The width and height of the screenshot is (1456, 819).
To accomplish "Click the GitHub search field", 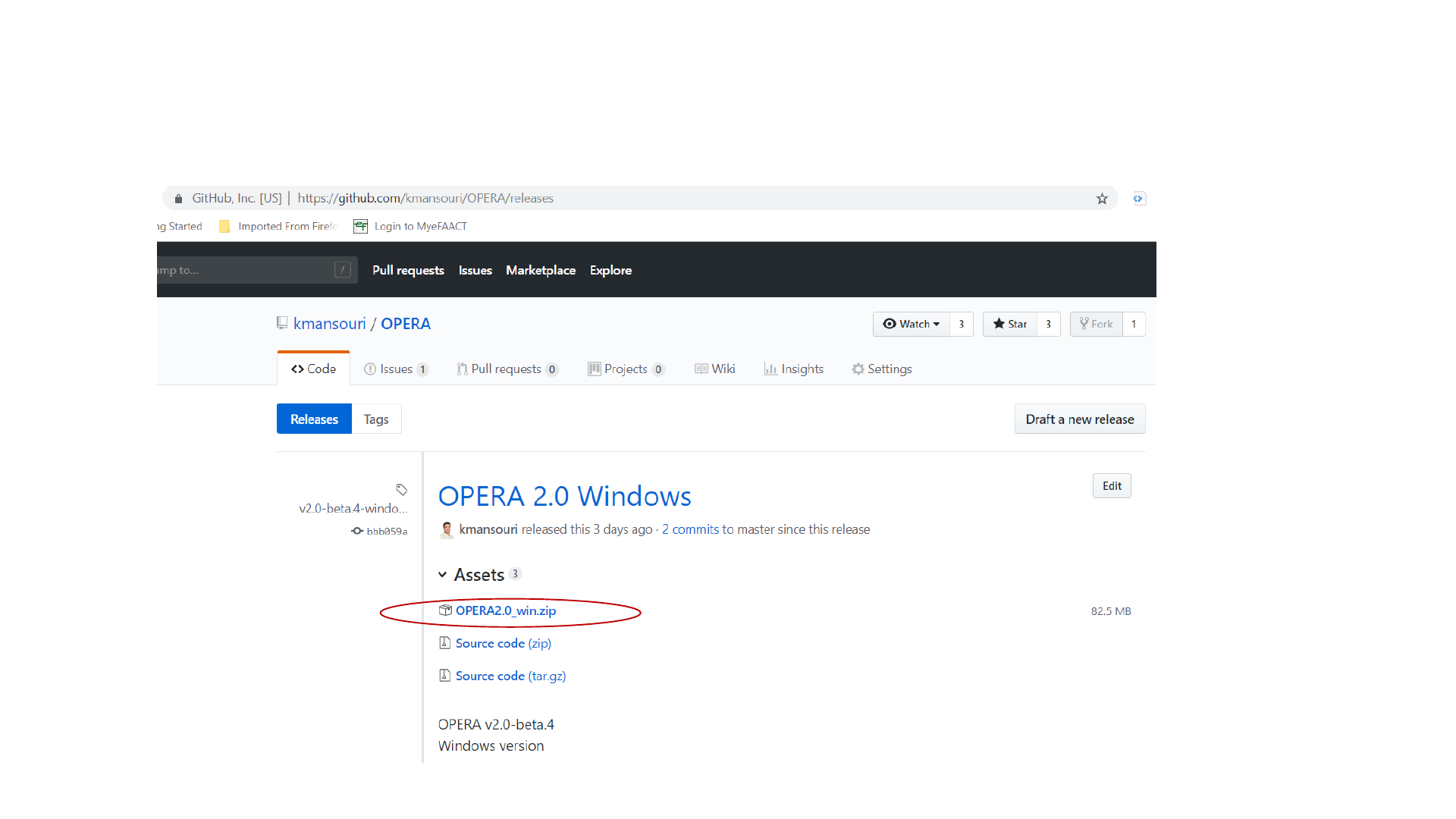I will [243, 271].
